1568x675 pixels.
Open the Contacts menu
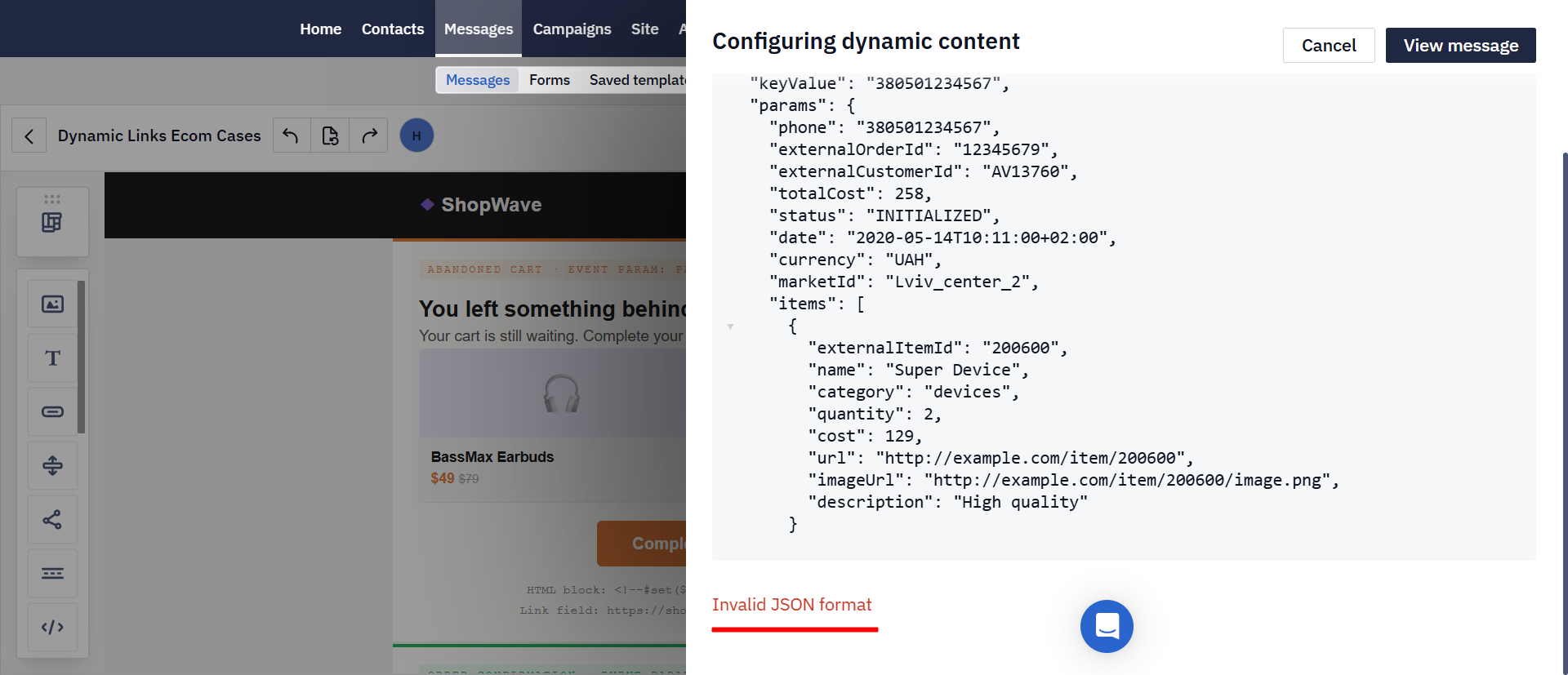click(393, 29)
